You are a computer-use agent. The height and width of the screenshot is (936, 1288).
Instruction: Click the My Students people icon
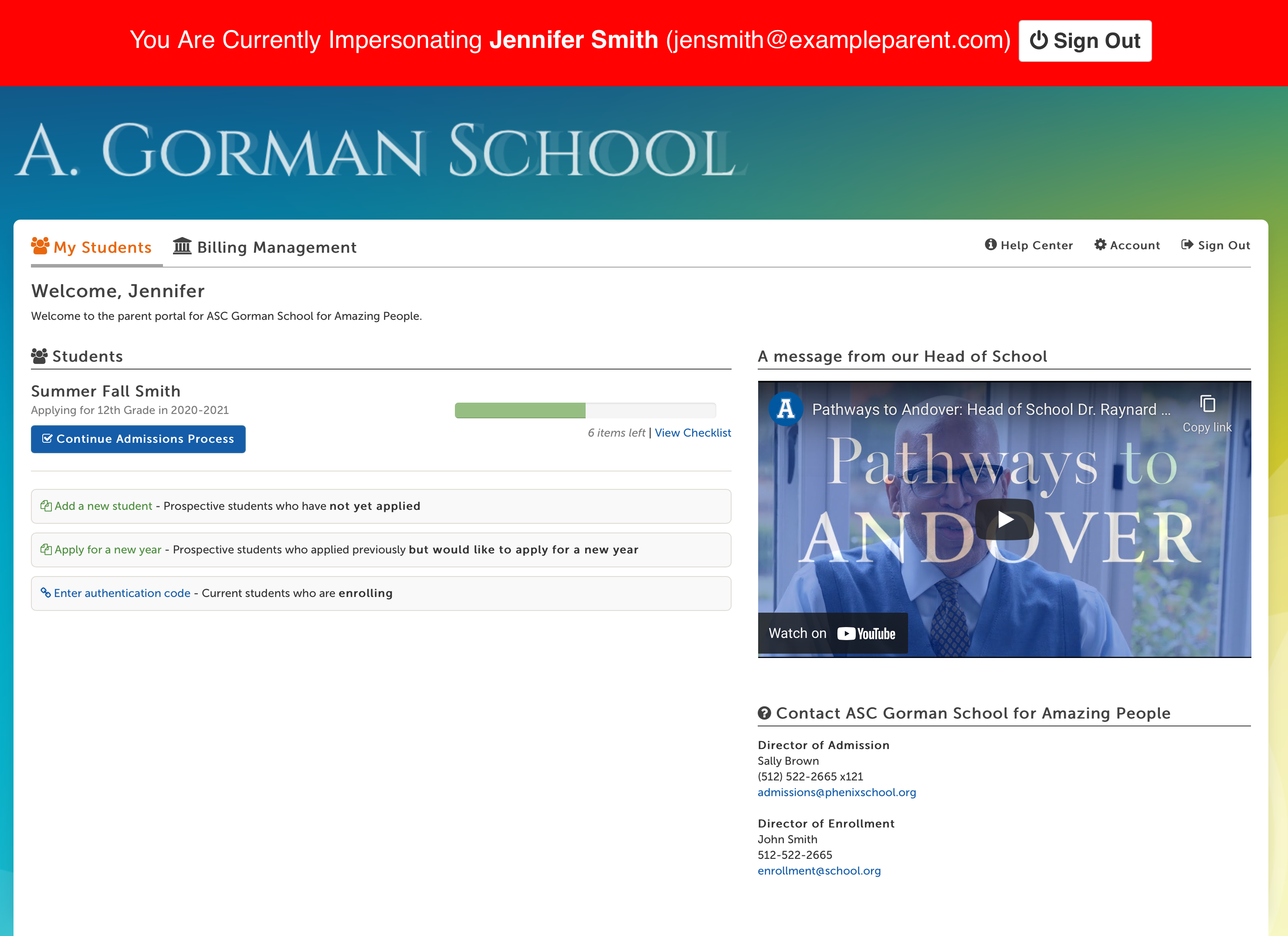40,246
